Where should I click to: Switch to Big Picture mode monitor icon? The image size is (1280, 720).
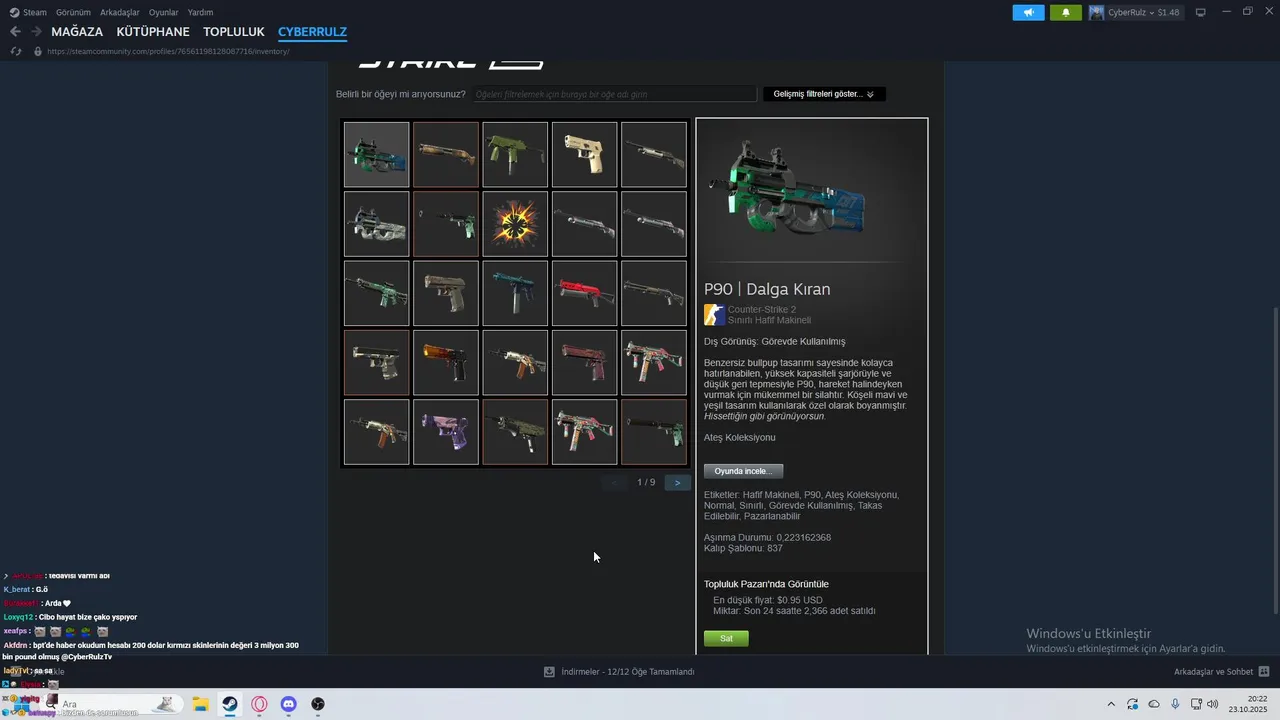[x=1201, y=12]
